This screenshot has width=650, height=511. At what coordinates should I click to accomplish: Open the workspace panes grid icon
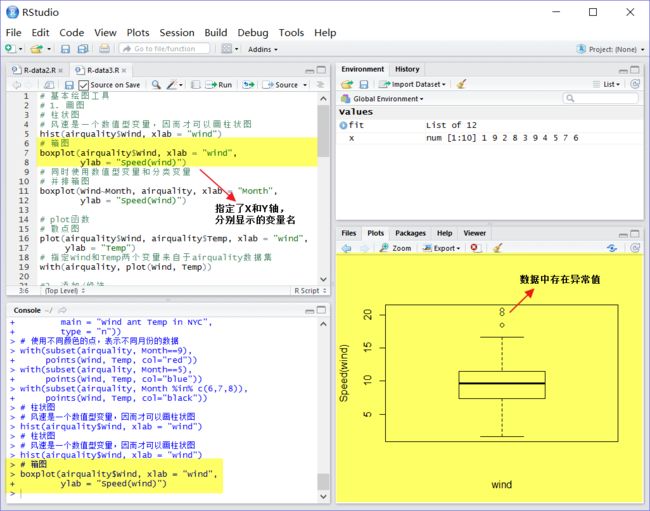point(226,49)
